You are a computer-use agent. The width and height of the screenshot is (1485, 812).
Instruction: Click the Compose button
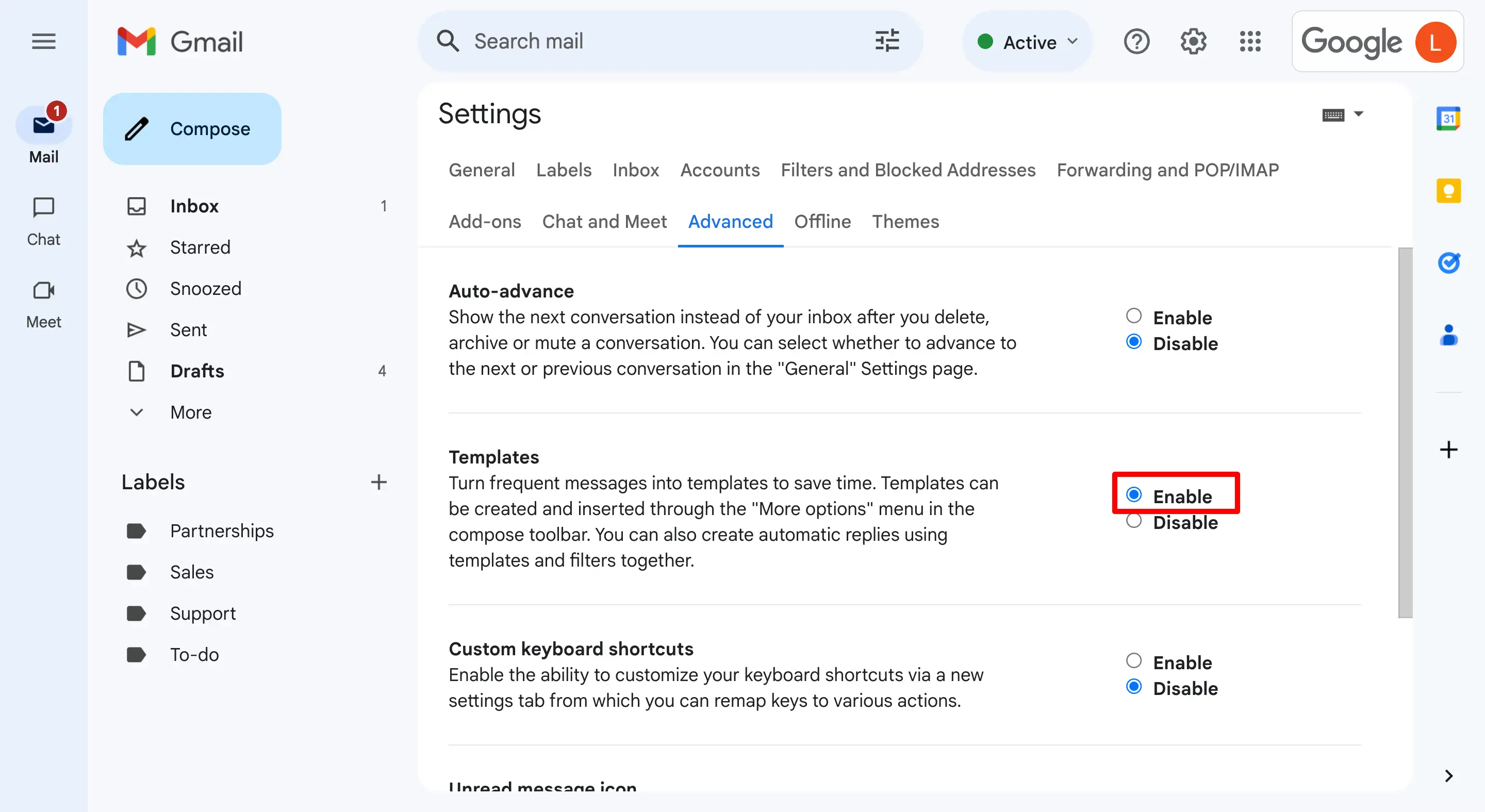[192, 128]
